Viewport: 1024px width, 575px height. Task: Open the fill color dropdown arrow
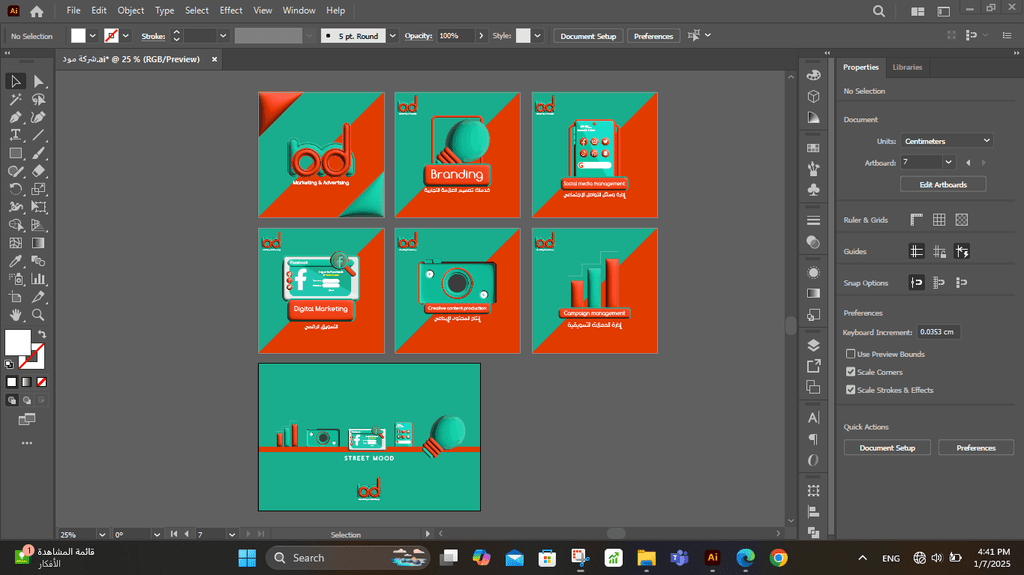92,36
